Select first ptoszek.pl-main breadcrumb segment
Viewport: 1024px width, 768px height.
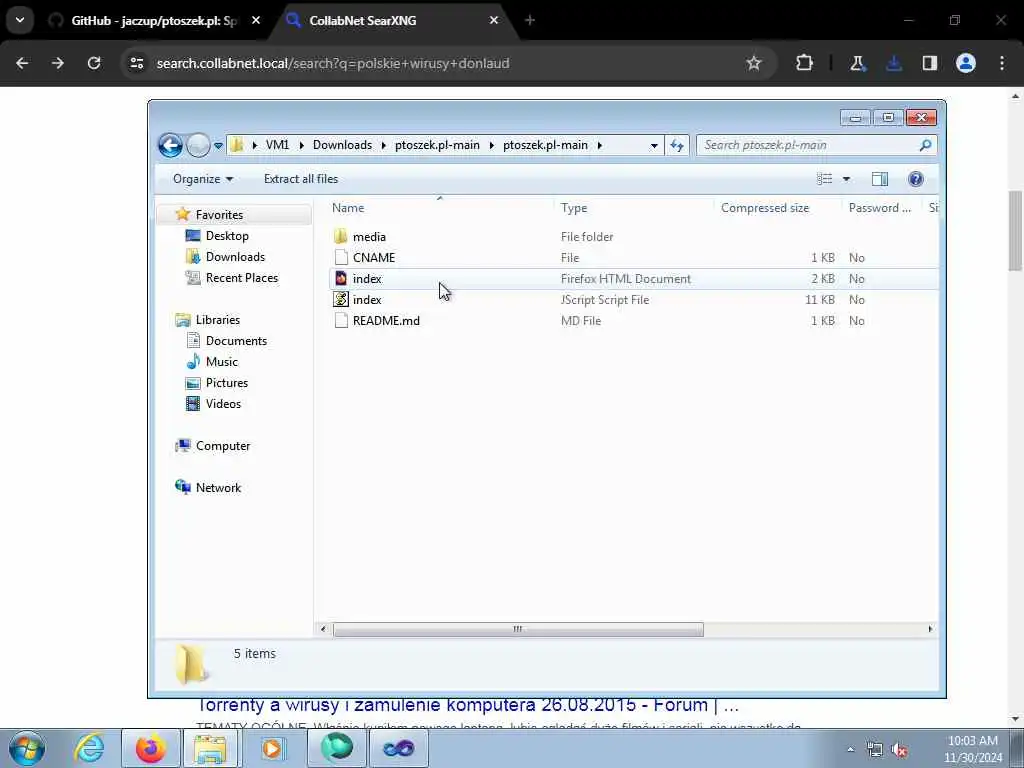(437, 145)
